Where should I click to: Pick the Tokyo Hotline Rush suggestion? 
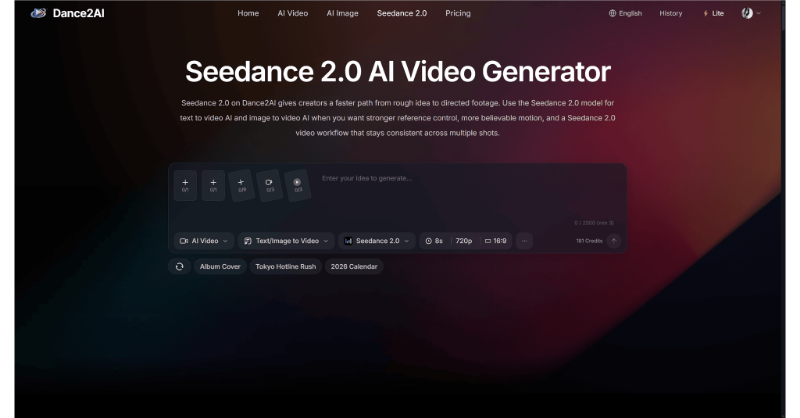[286, 266]
